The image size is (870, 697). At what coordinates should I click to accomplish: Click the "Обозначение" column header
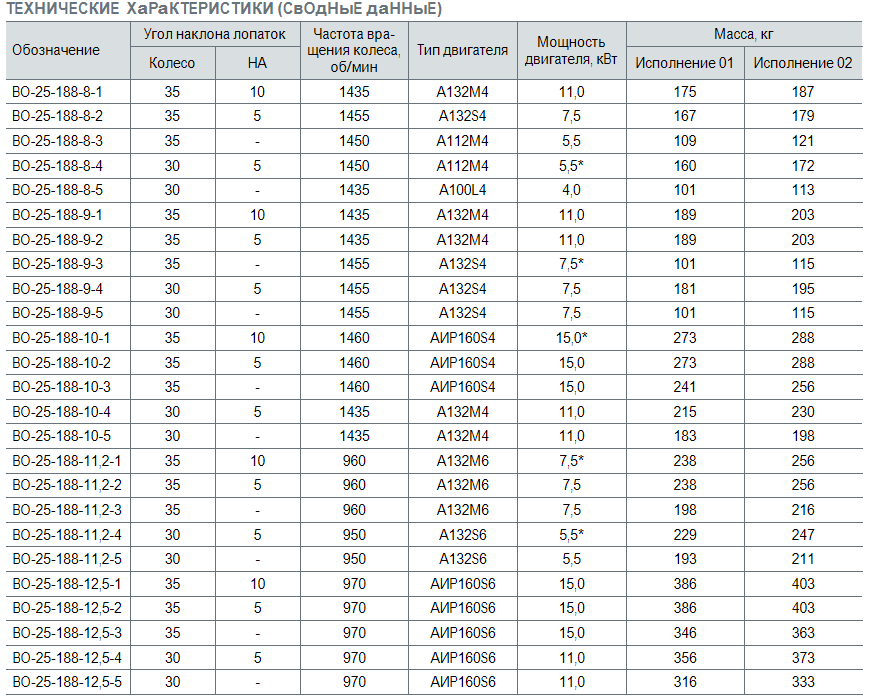click(56, 50)
